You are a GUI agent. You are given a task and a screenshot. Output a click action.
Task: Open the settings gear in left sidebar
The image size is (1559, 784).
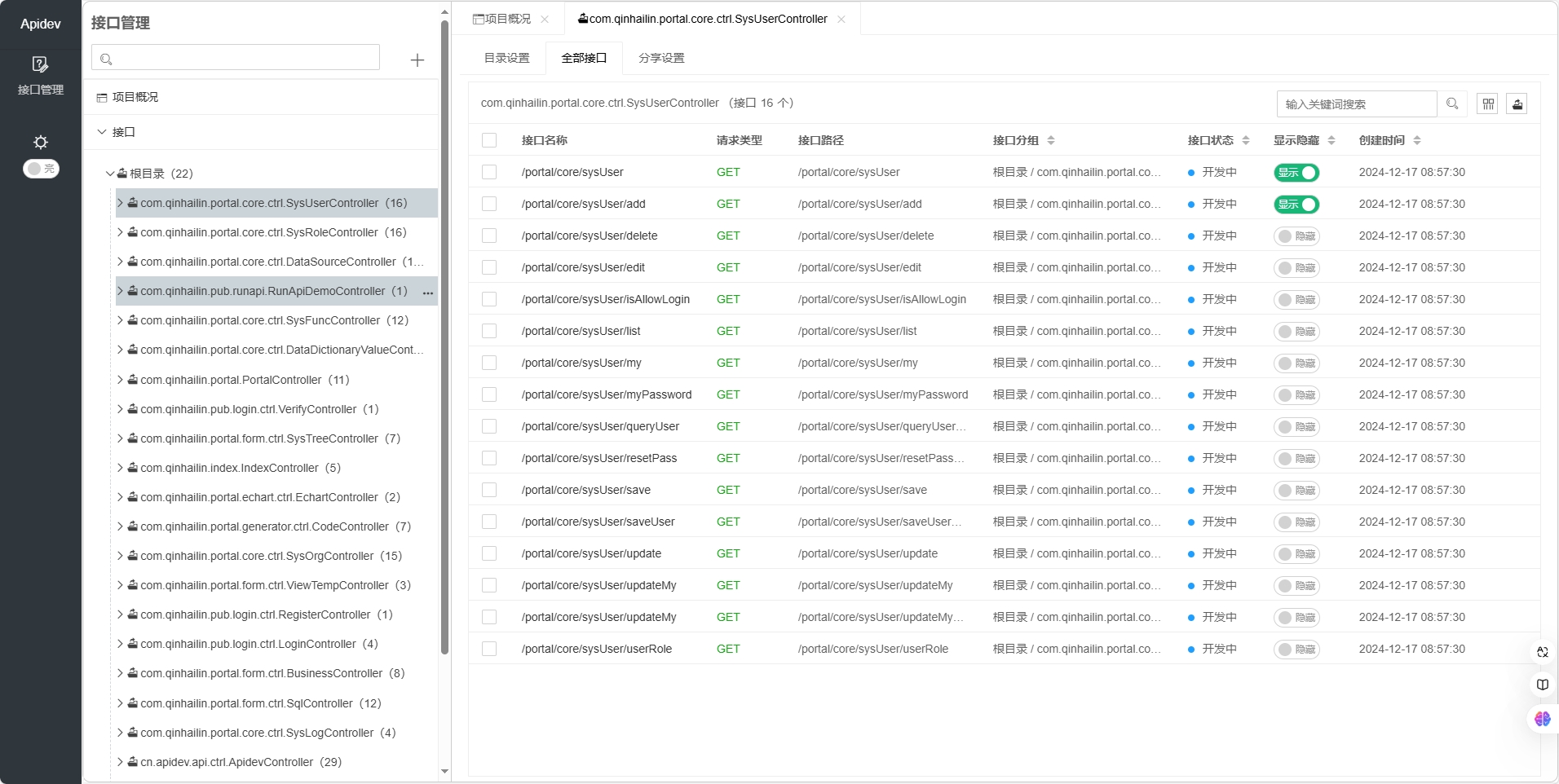coord(40,143)
